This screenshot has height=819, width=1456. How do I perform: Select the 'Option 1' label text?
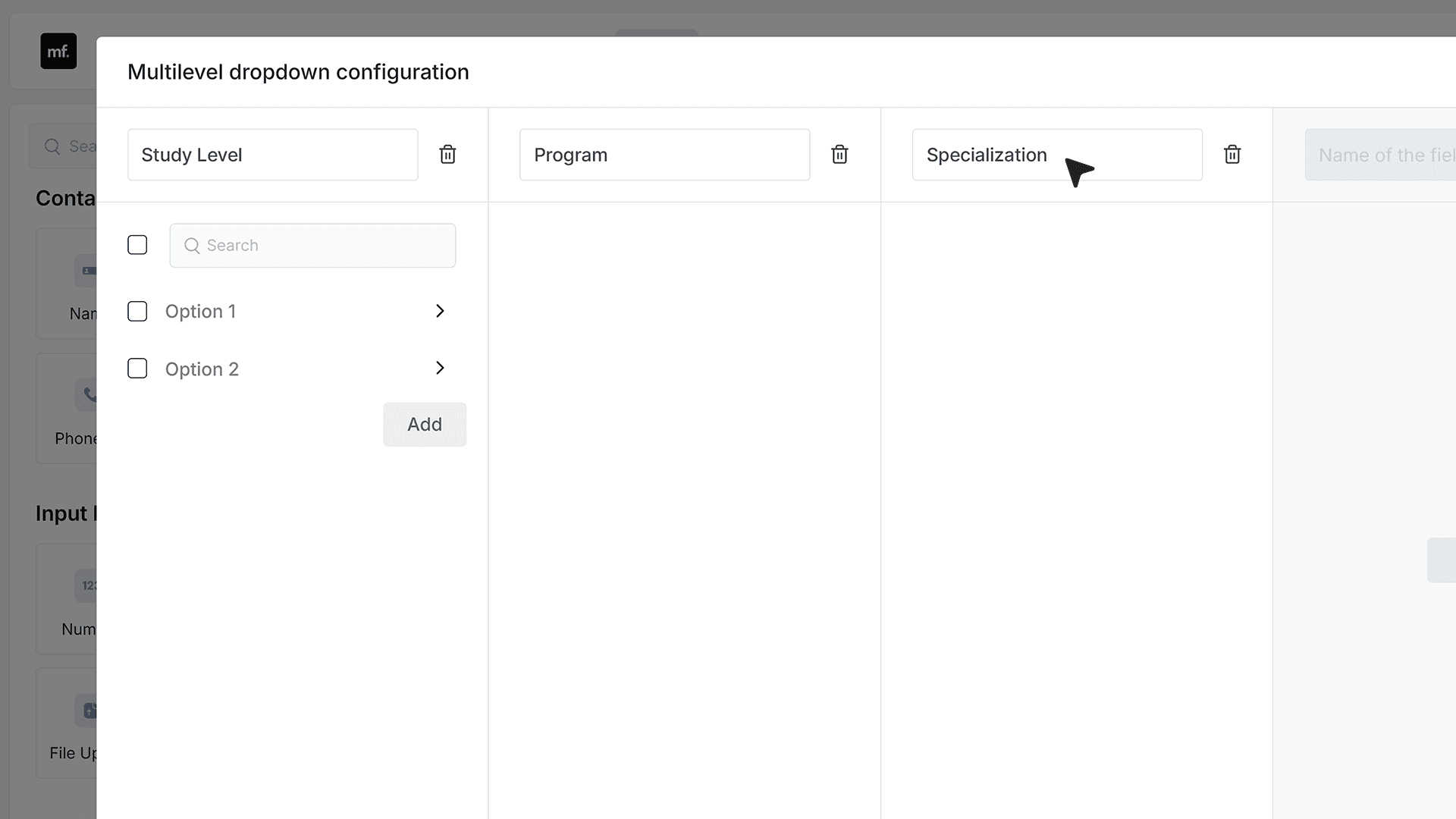(200, 312)
